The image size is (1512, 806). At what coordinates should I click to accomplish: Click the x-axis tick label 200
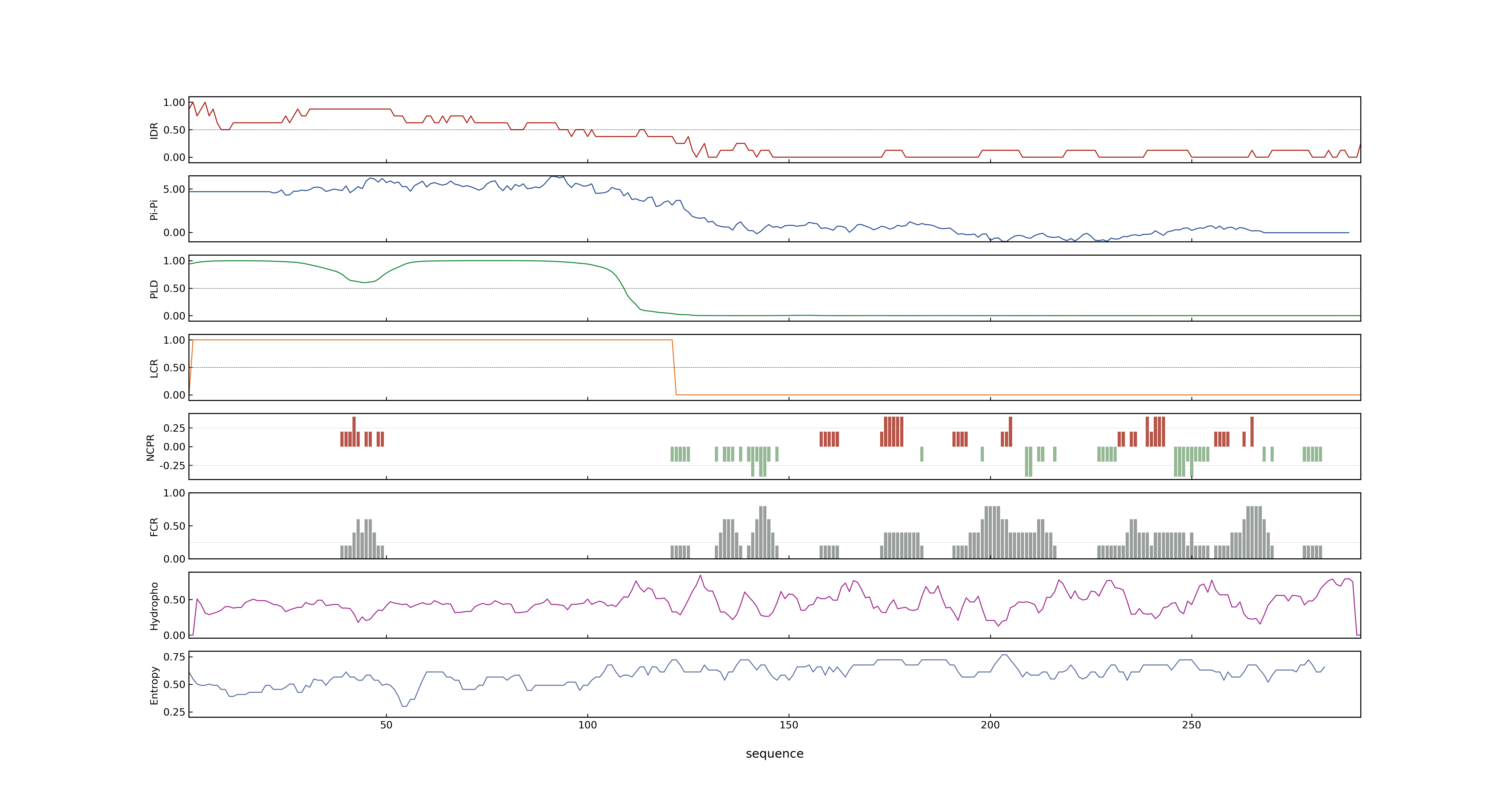(x=990, y=725)
